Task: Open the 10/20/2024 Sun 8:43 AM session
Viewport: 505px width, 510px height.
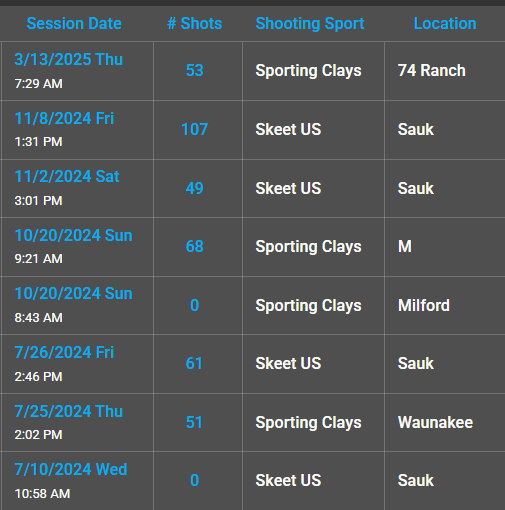Action: point(73,293)
